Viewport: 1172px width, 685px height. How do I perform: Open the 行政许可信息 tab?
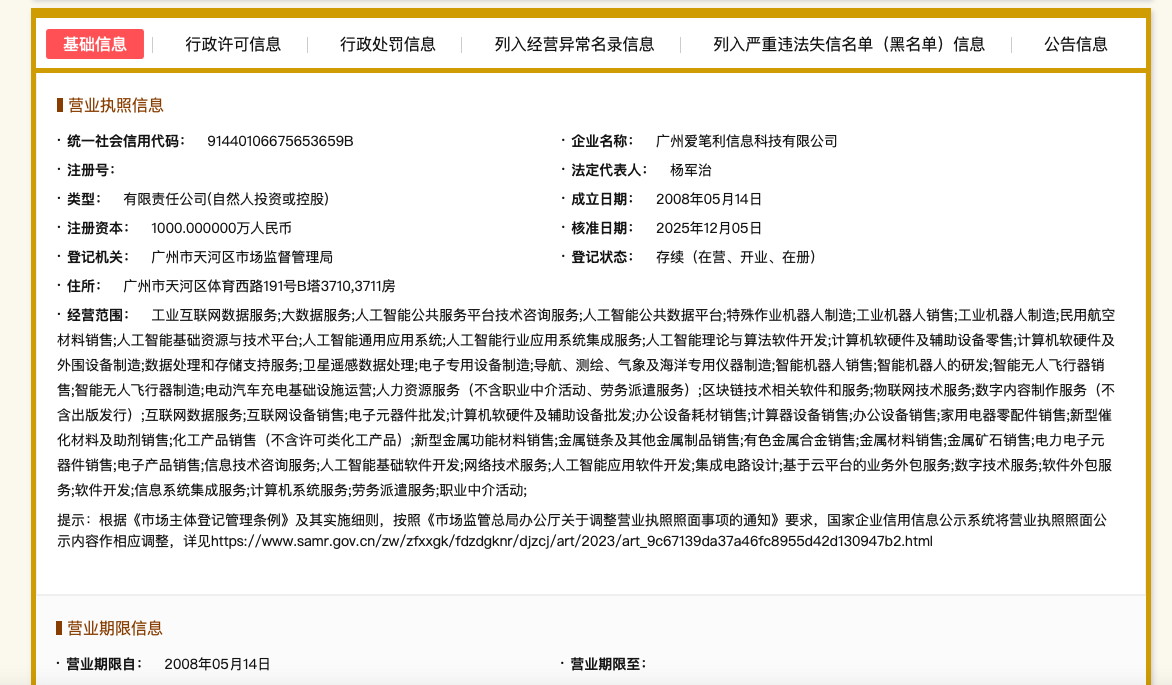(x=233, y=44)
